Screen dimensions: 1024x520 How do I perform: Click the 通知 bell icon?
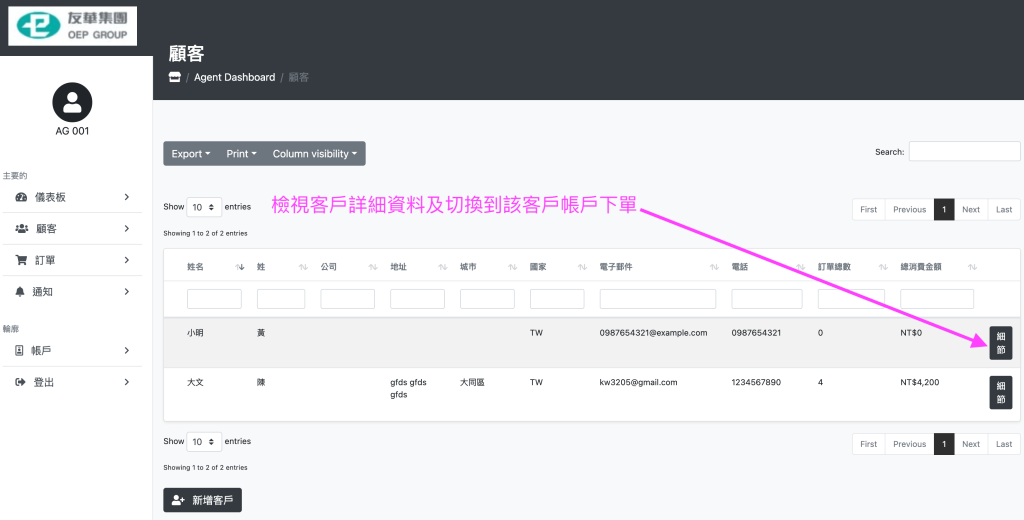pos(20,292)
